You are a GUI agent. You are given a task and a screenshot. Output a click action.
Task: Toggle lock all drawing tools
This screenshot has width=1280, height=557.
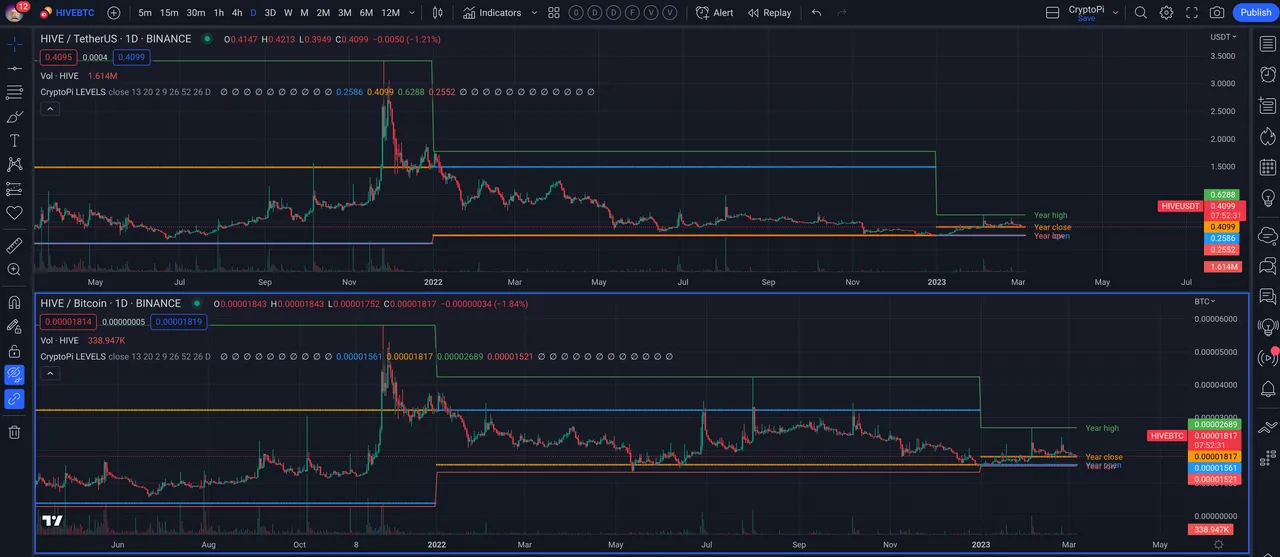(x=14, y=350)
